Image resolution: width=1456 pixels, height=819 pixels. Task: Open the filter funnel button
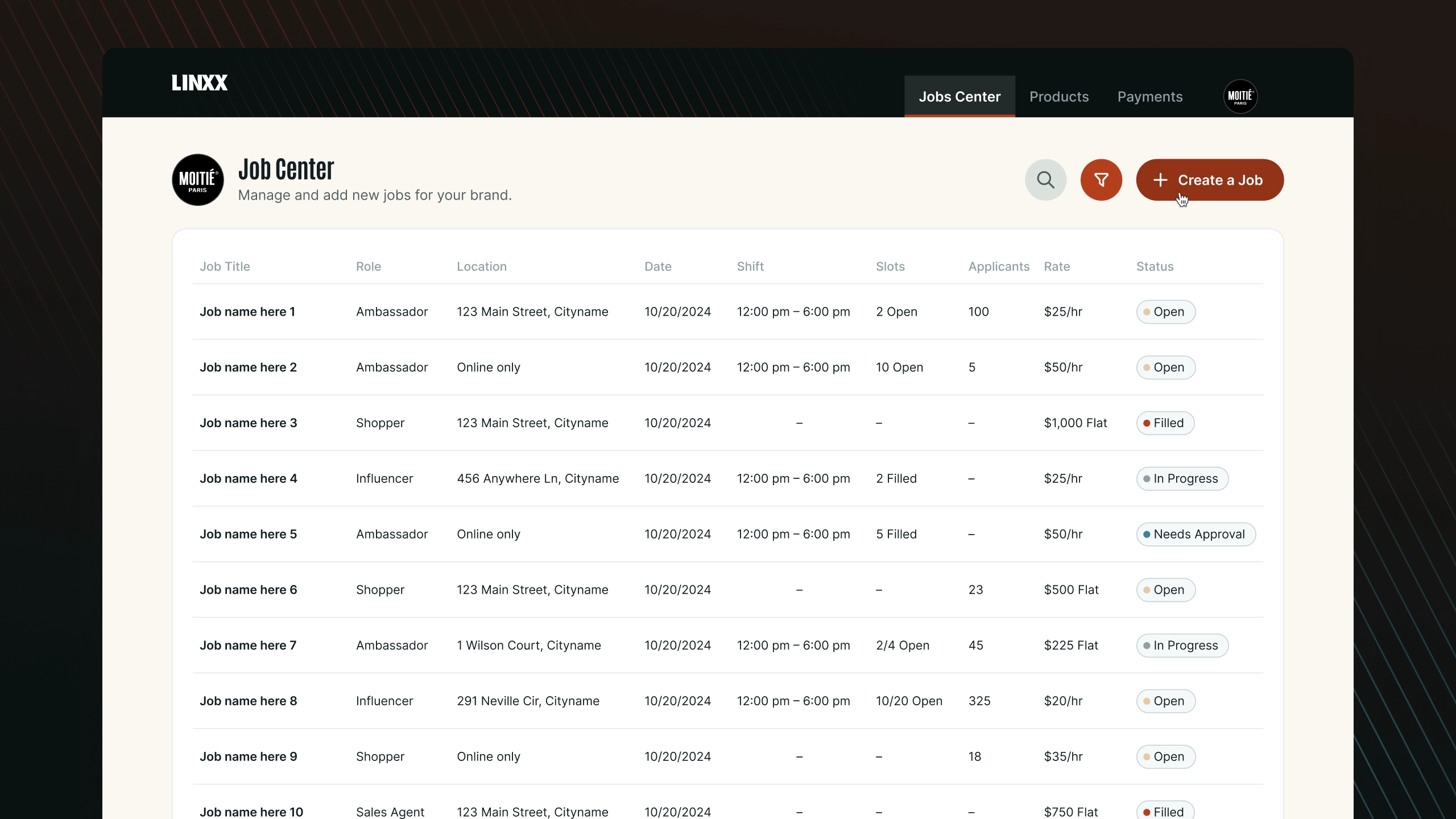tap(1101, 180)
